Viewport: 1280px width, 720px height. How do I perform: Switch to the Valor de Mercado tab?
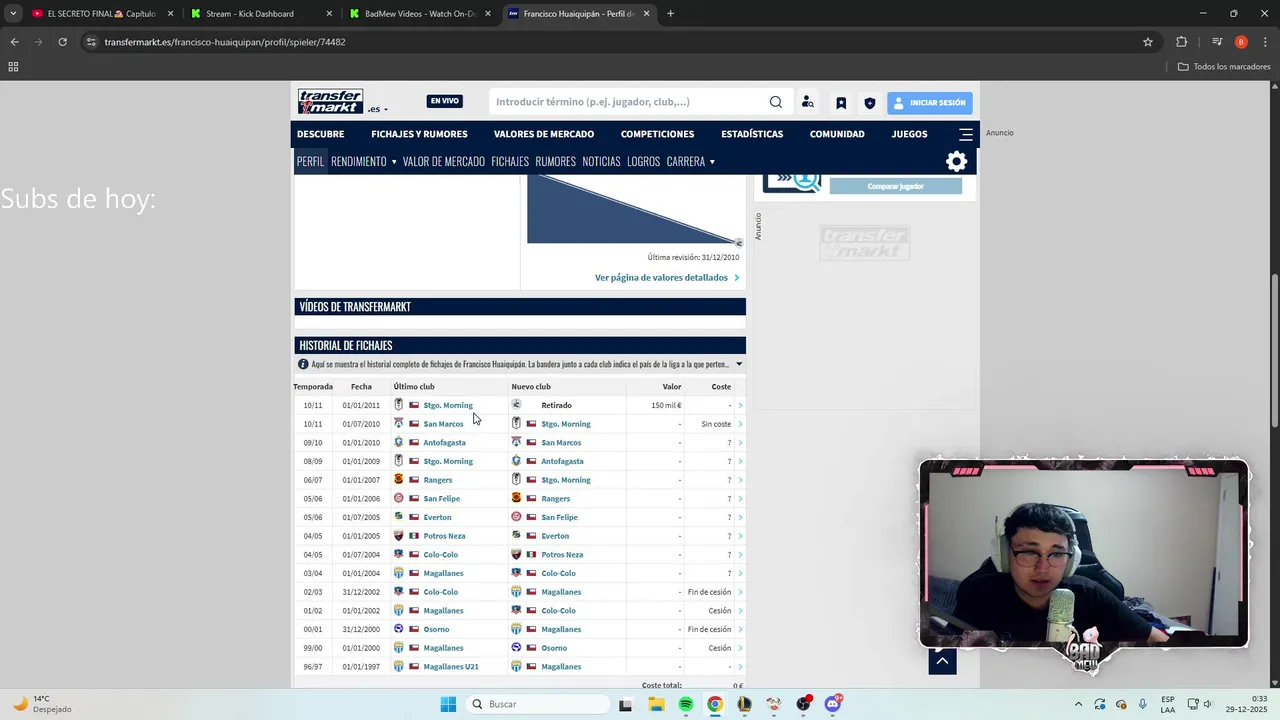(444, 161)
